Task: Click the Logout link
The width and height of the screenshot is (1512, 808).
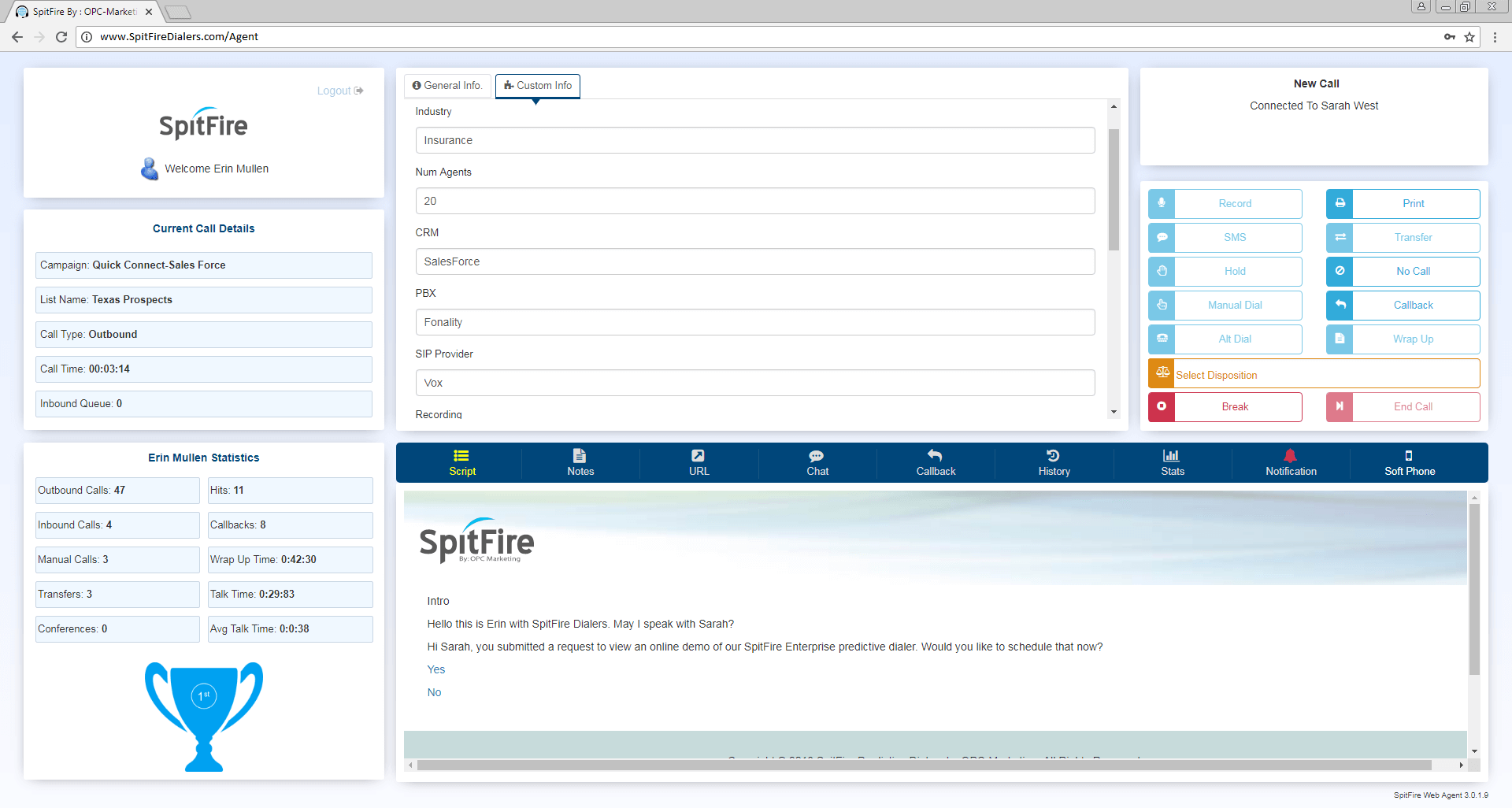Action: [x=340, y=91]
